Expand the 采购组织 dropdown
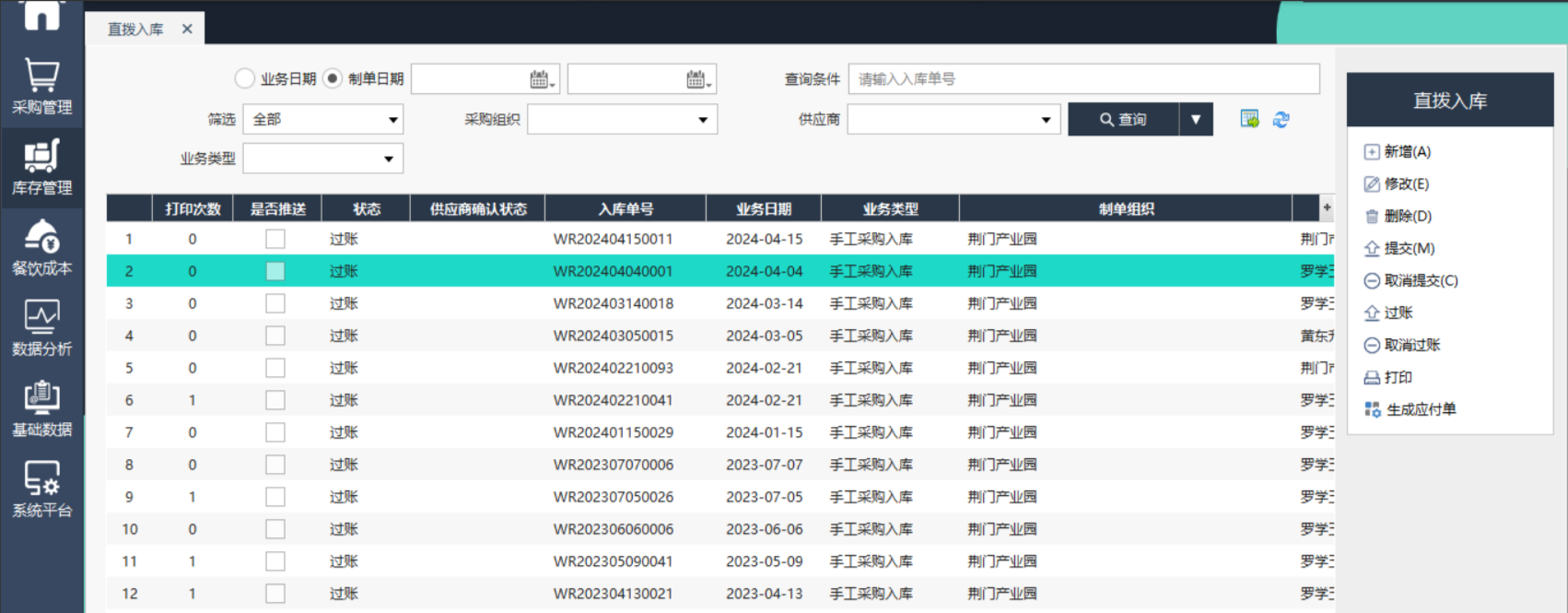This screenshot has width=1568, height=613. click(x=702, y=120)
